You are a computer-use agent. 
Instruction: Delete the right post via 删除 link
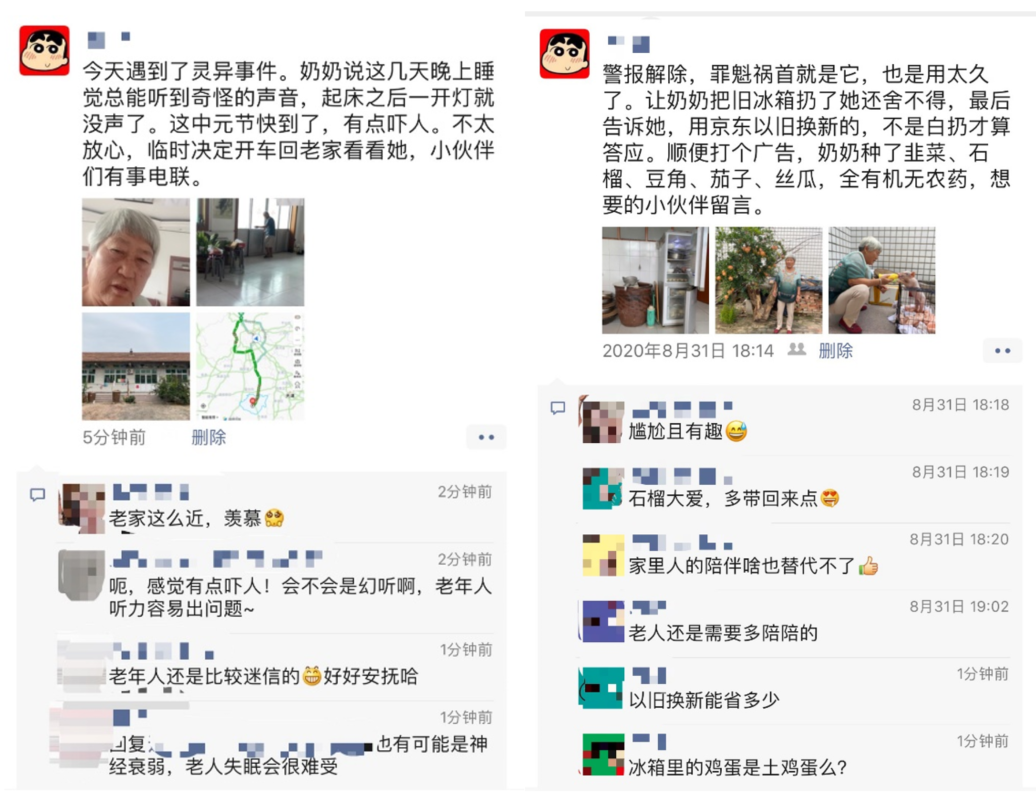pyautogui.click(x=836, y=351)
